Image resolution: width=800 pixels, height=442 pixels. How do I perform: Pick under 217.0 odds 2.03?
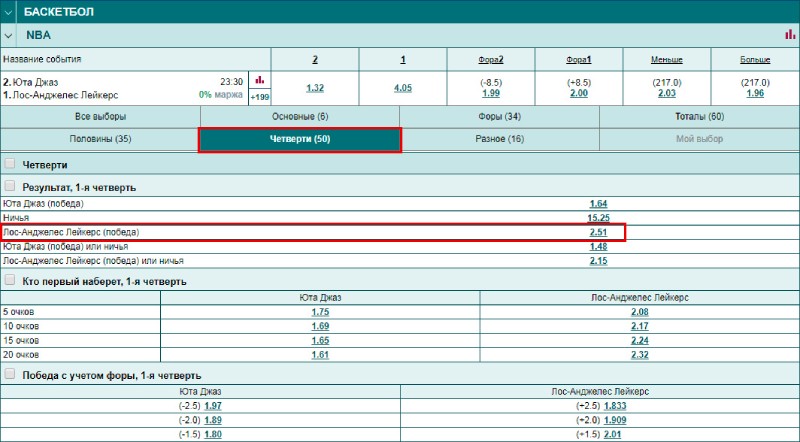pos(666,93)
